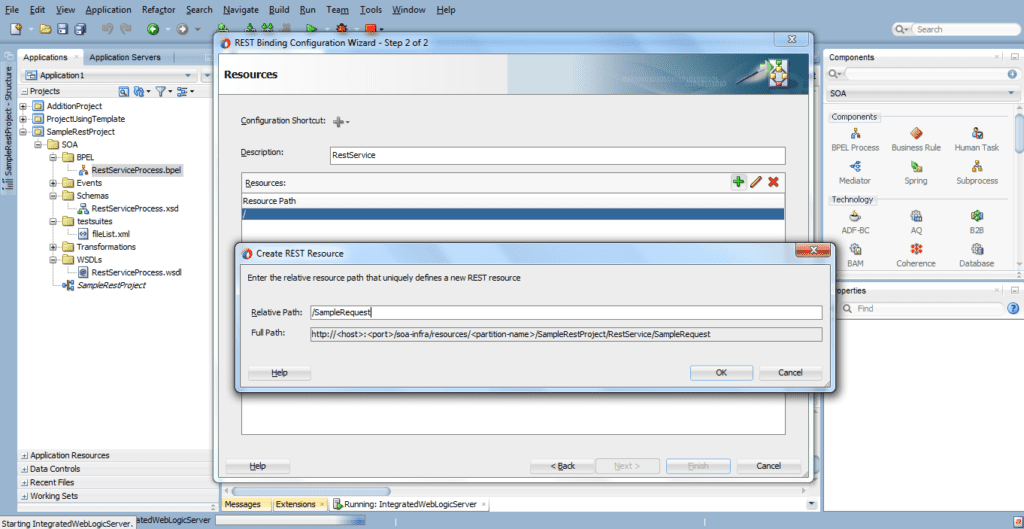This screenshot has width=1024, height=529.
Task: Select the Mediator component
Action: tap(855, 173)
